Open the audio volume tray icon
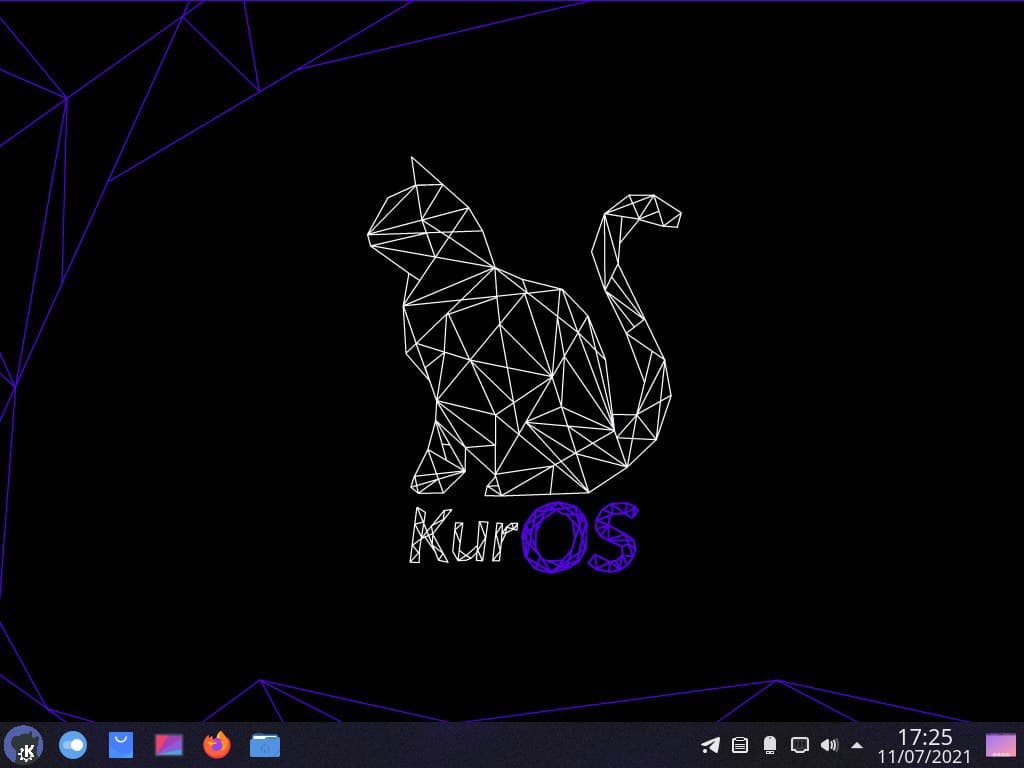Viewport: 1024px width, 768px height. (829, 745)
